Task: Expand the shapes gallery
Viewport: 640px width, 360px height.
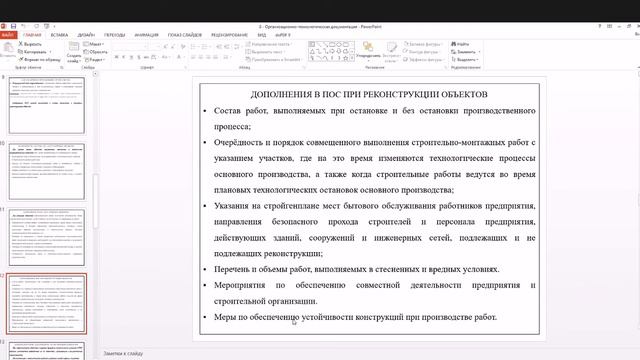Action: 352,58
